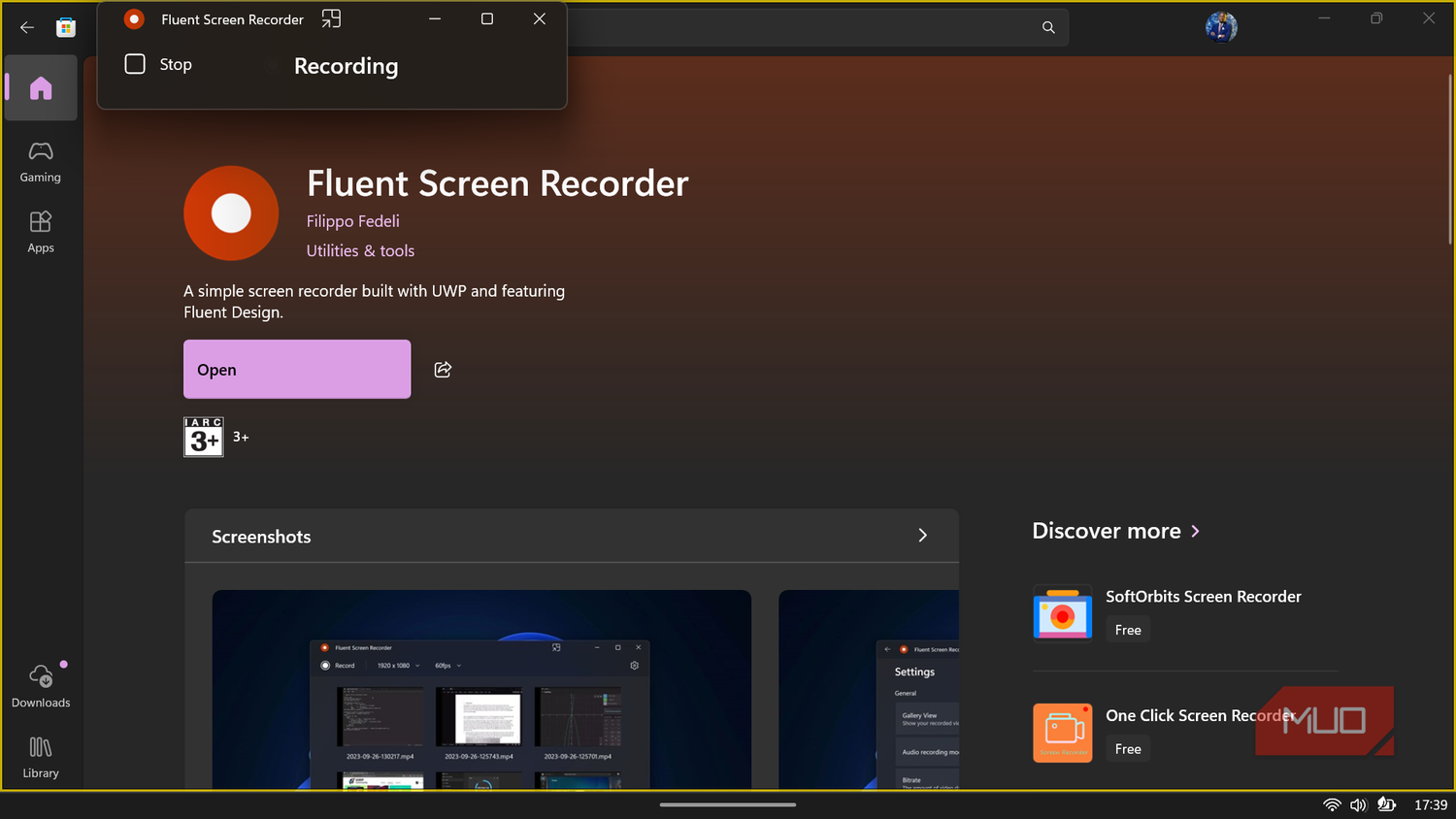This screenshot has width=1456, height=819.
Task: Visit publisher Filippo Fedeli's page
Action: [x=353, y=221]
